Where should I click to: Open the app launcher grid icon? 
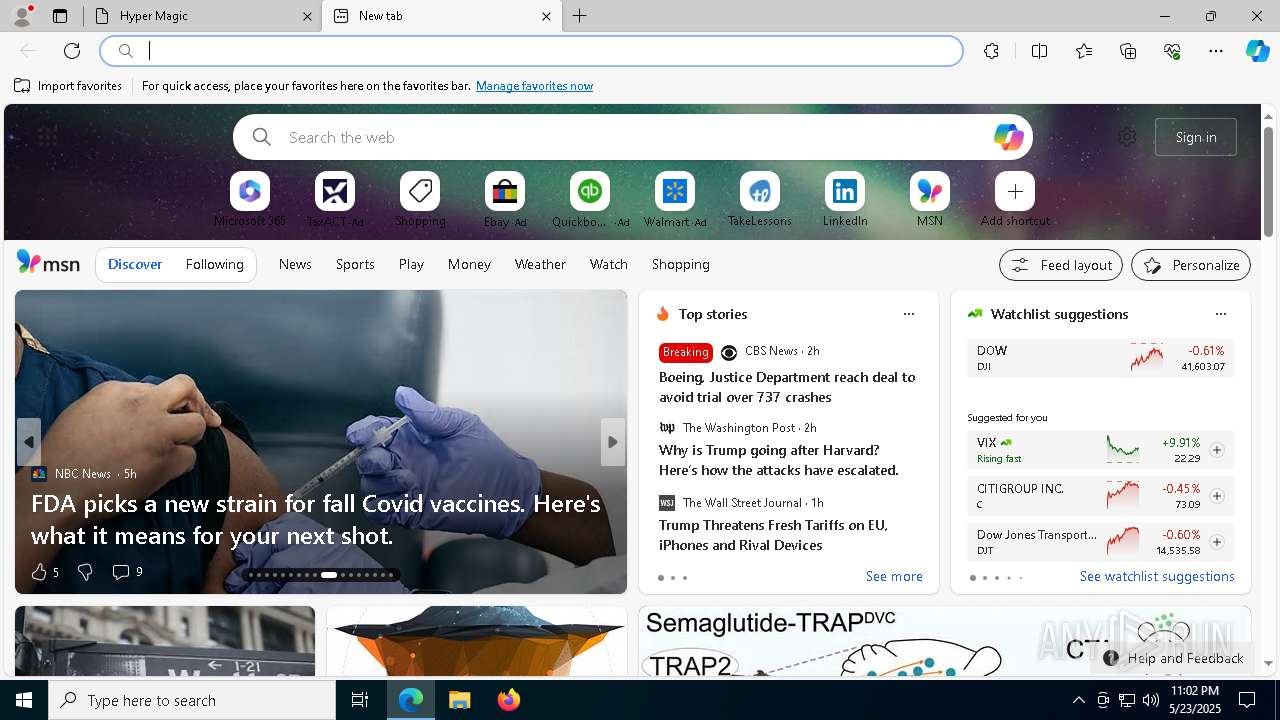tap(47, 137)
